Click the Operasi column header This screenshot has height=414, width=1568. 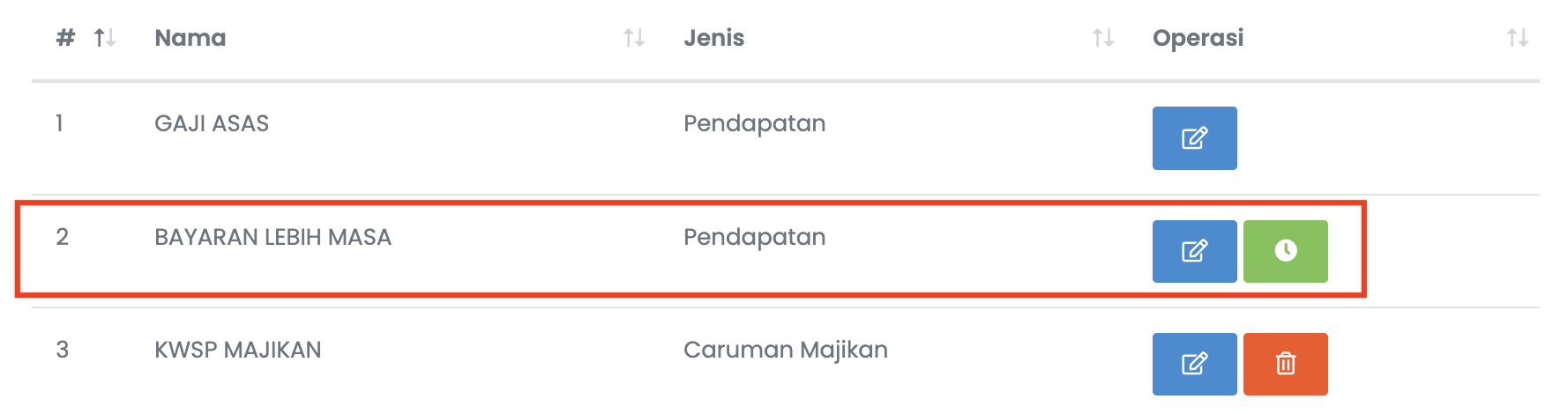[x=1198, y=38]
